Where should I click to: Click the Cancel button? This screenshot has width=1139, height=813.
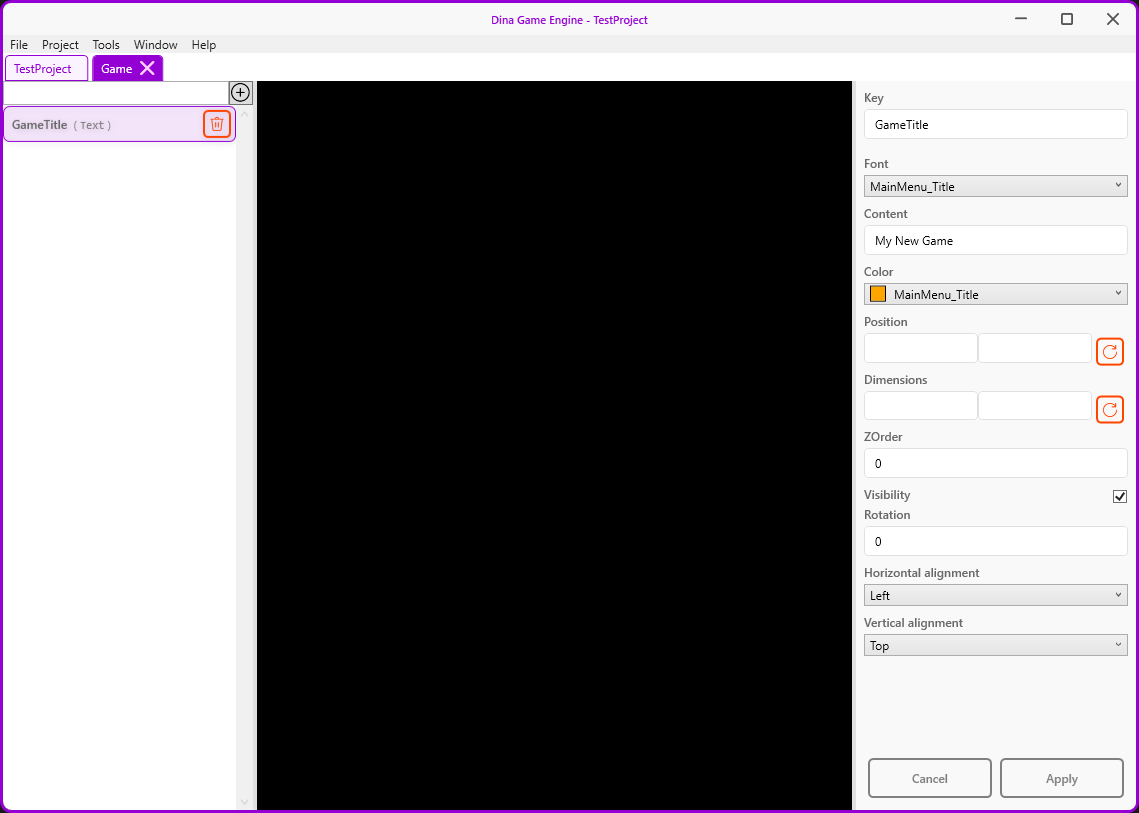pyautogui.click(x=930, y=778)
